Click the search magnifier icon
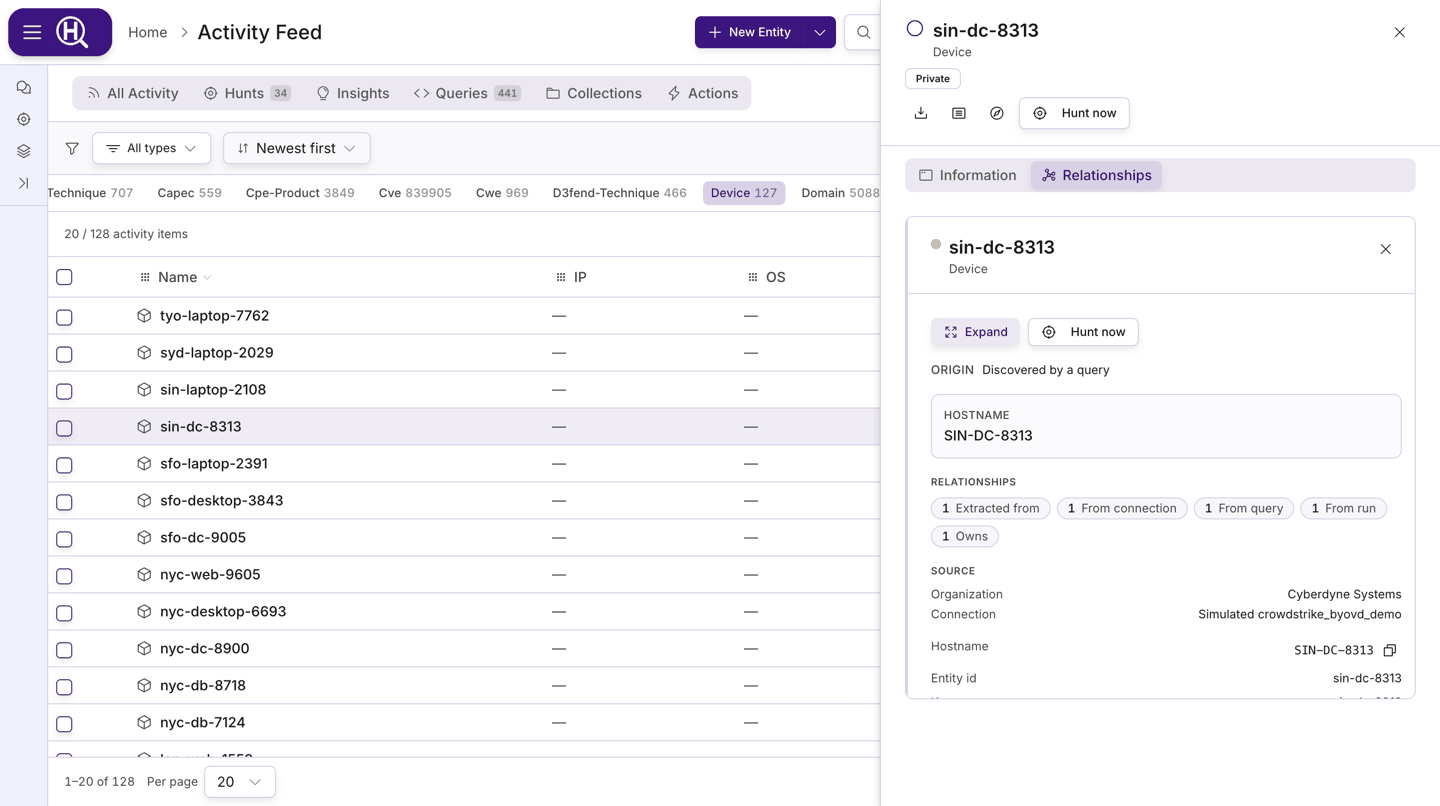This screenshot has width=1440, height=806. [x=863, y=32]
